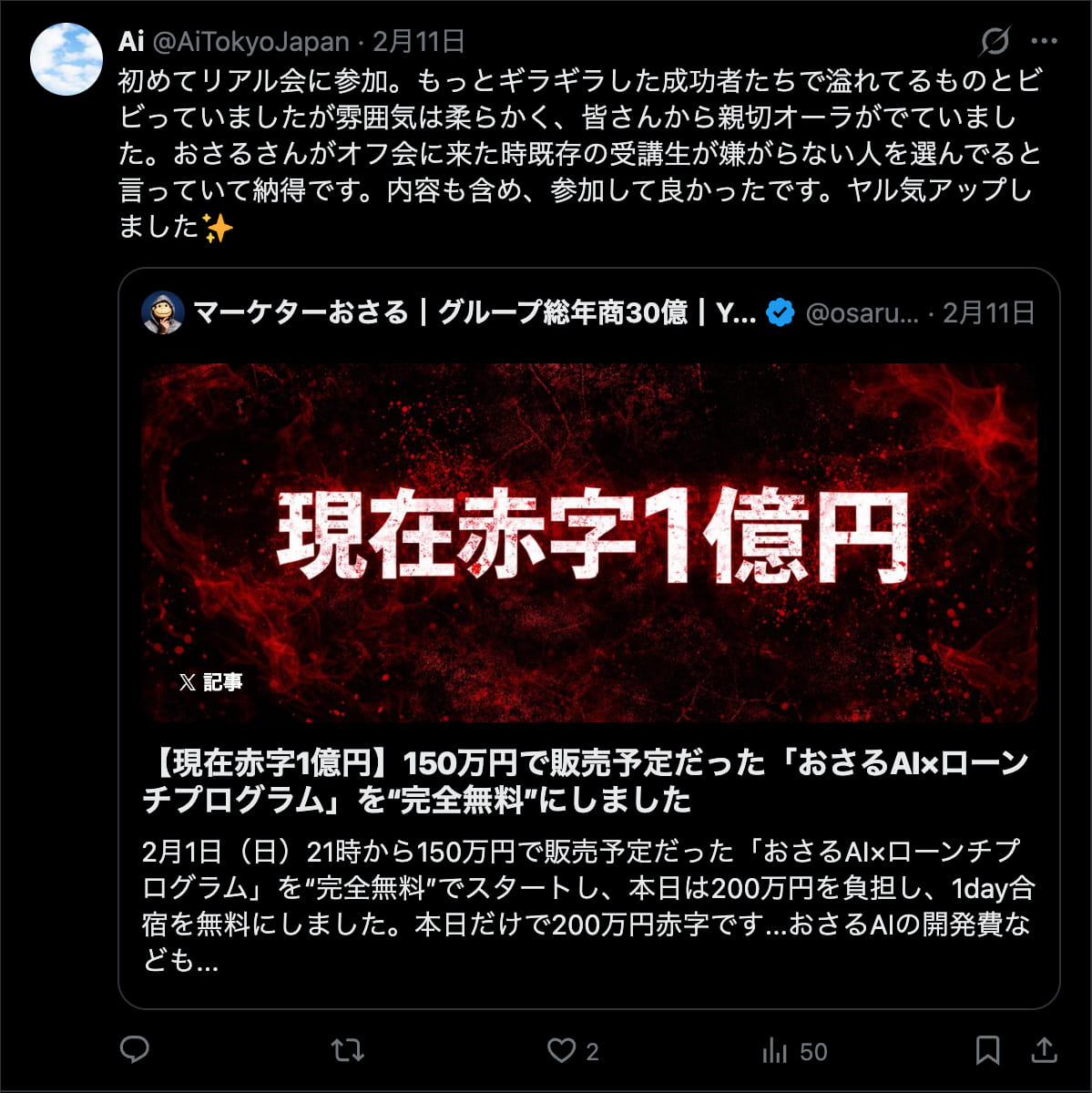Click the display name Ai

click(131, 41)
